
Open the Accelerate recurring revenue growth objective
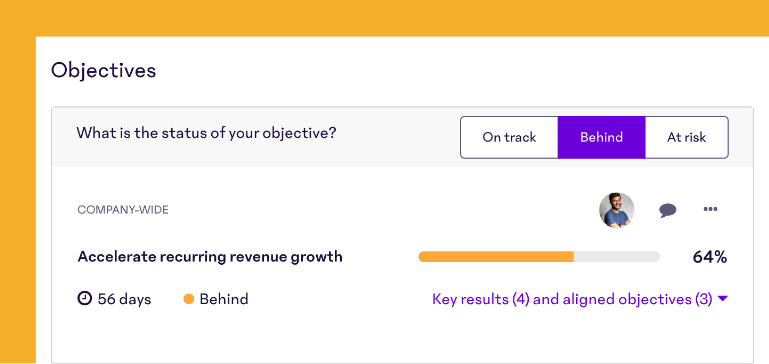[210, 257]
